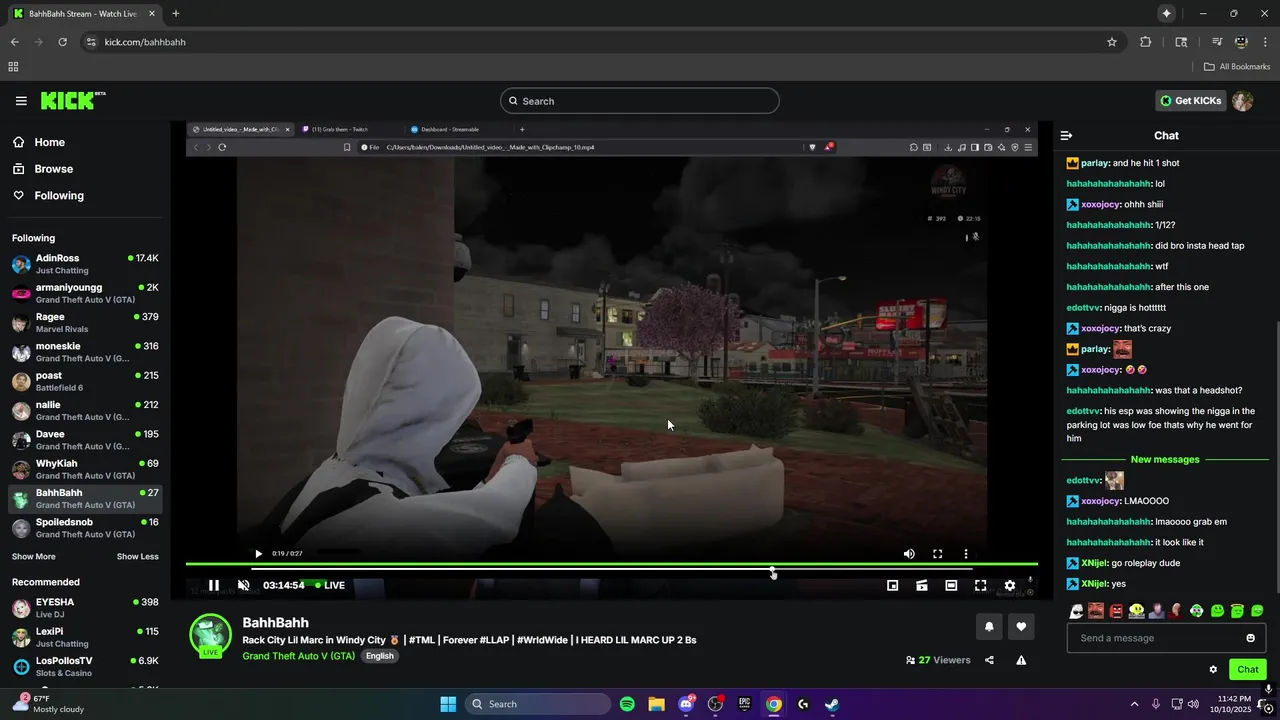Unmute the stream volume icon

(243, 585)
